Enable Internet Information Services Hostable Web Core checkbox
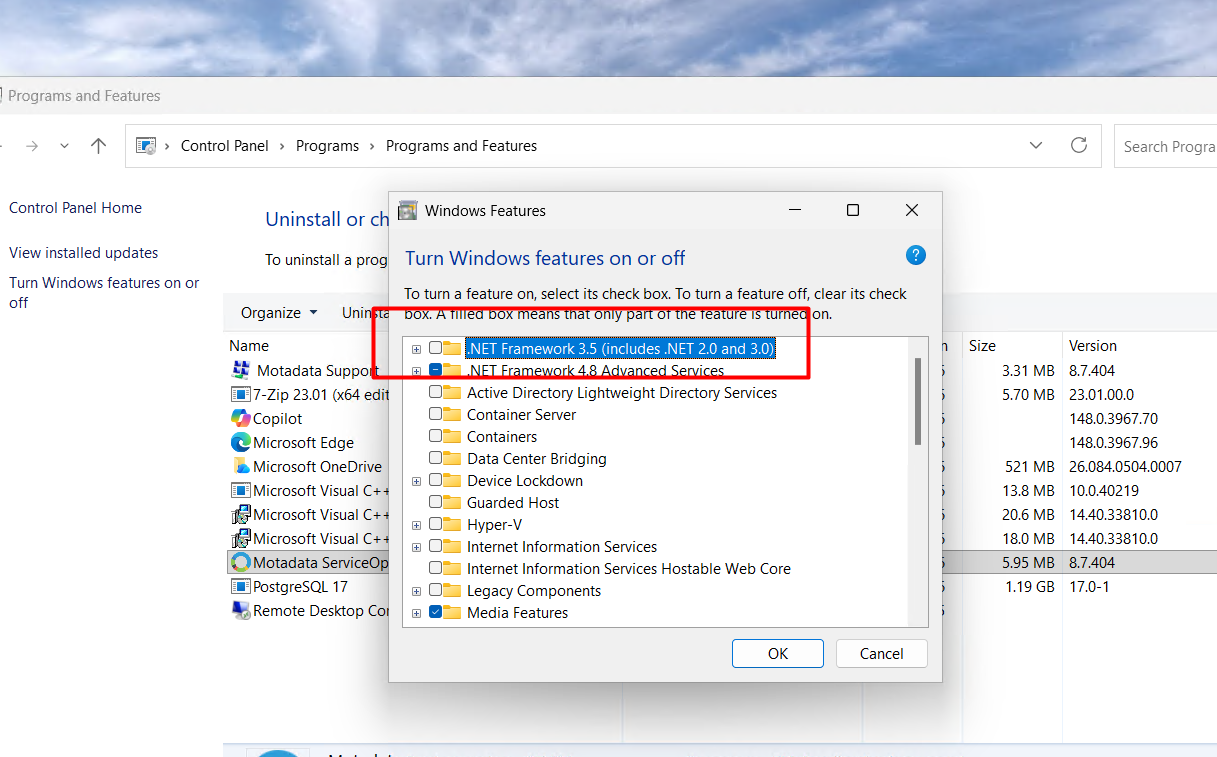The height and width of the screenshot is (757, 1217). point(435,569)
